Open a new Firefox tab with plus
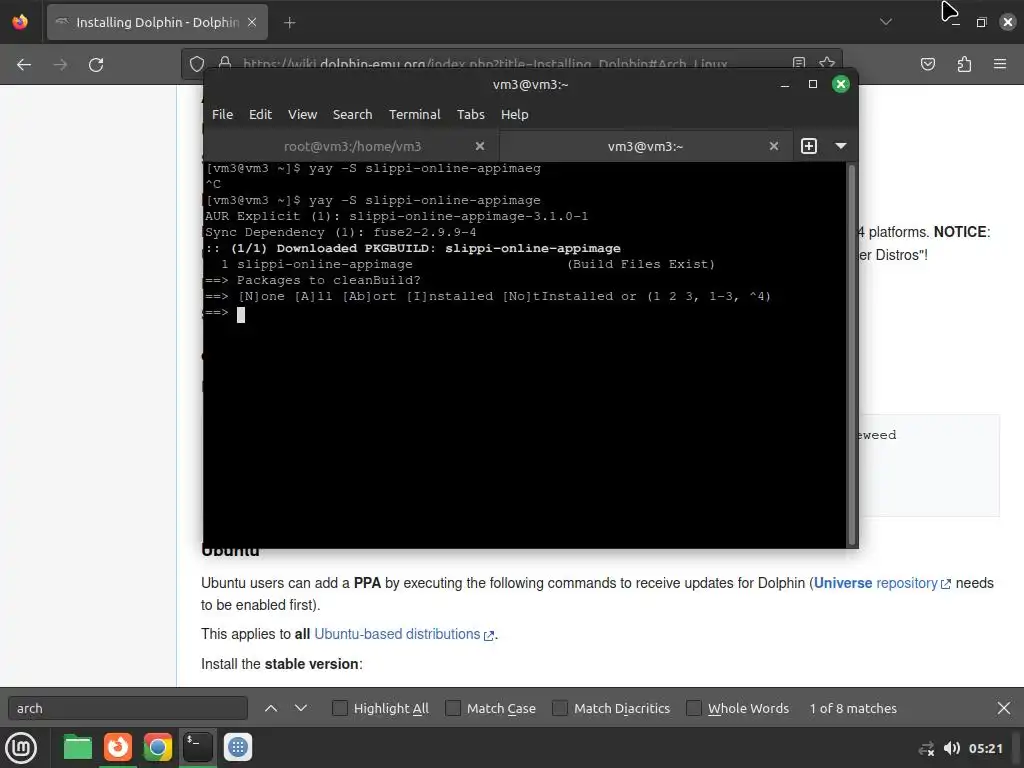This screenshot has height=768, width=1024. coord(289,23)
